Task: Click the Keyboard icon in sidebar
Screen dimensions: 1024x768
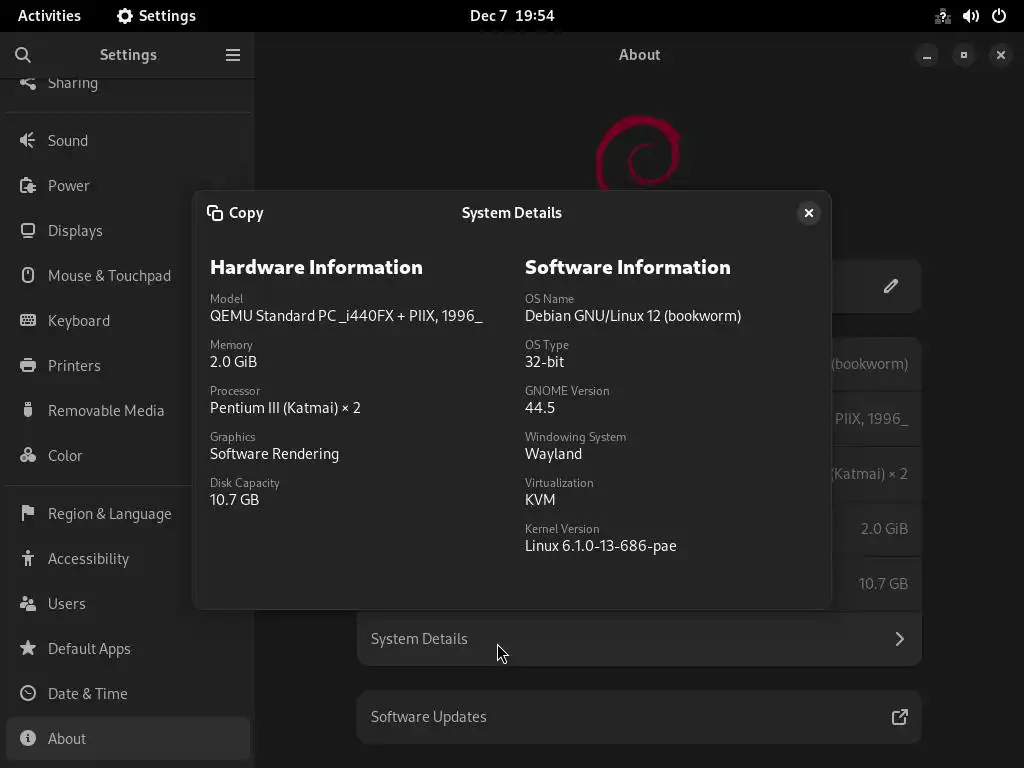Action: click(x=27, y=320)
